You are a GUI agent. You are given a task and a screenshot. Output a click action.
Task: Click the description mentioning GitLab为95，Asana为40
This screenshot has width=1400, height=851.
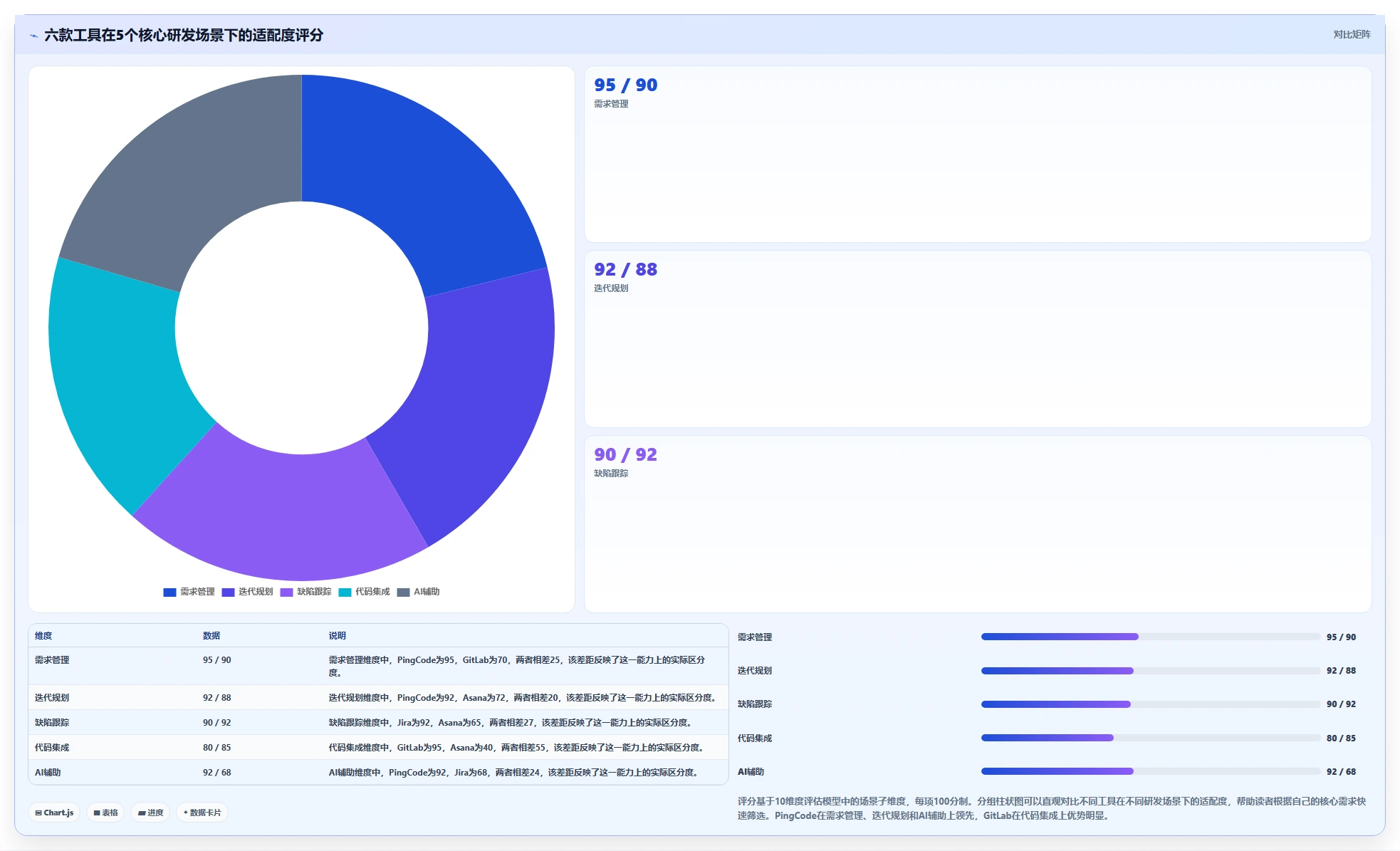pyautogui.click(x=517, y=748)
